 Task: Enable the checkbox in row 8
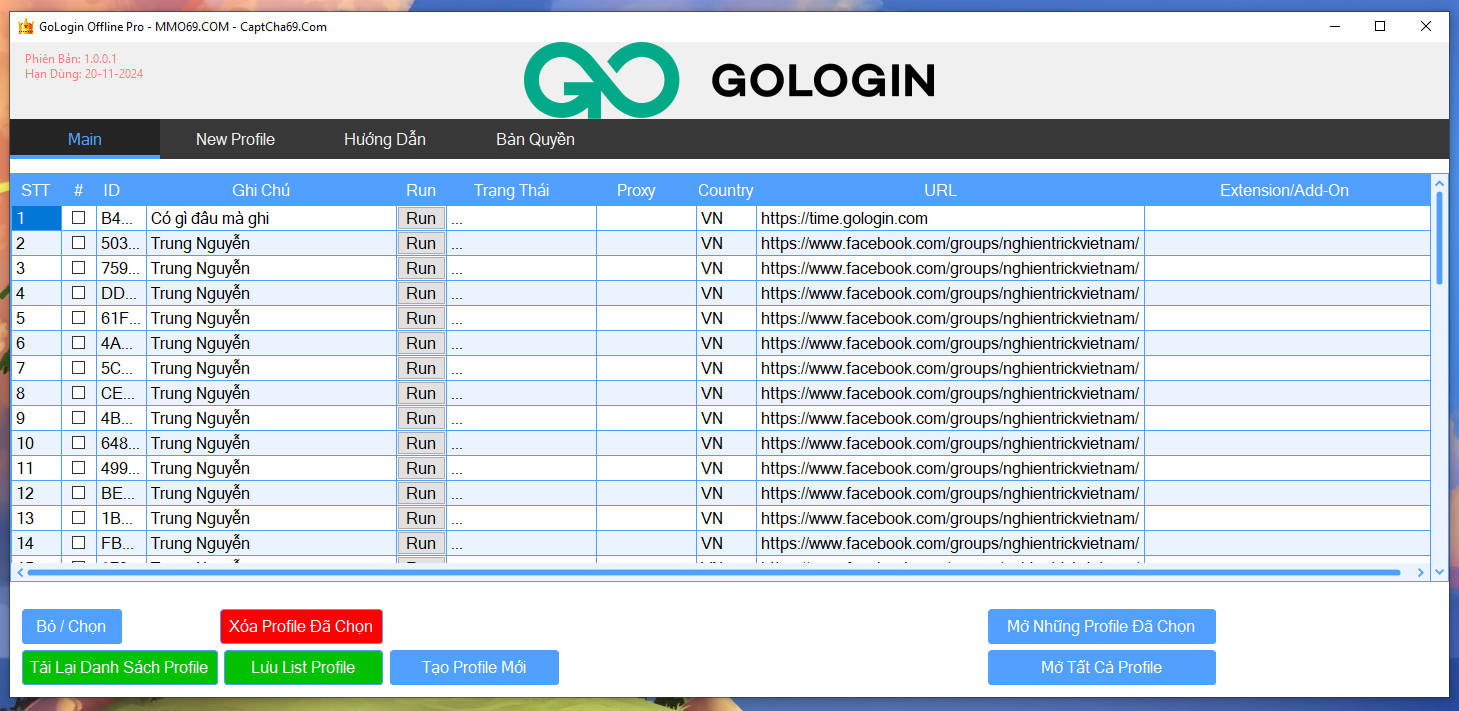click(x=78, y=392)
